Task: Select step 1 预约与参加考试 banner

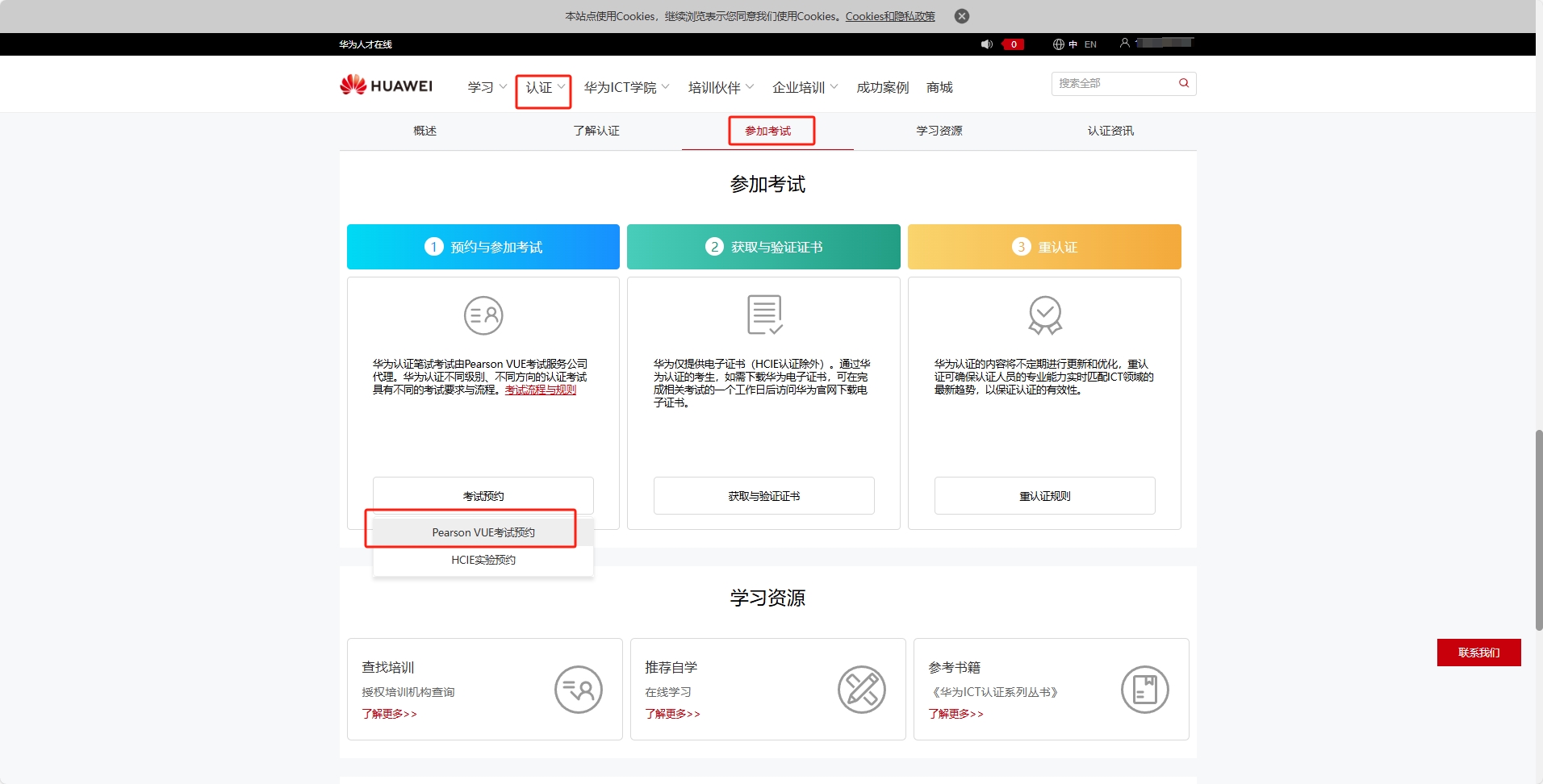Action: click(483, 247)
